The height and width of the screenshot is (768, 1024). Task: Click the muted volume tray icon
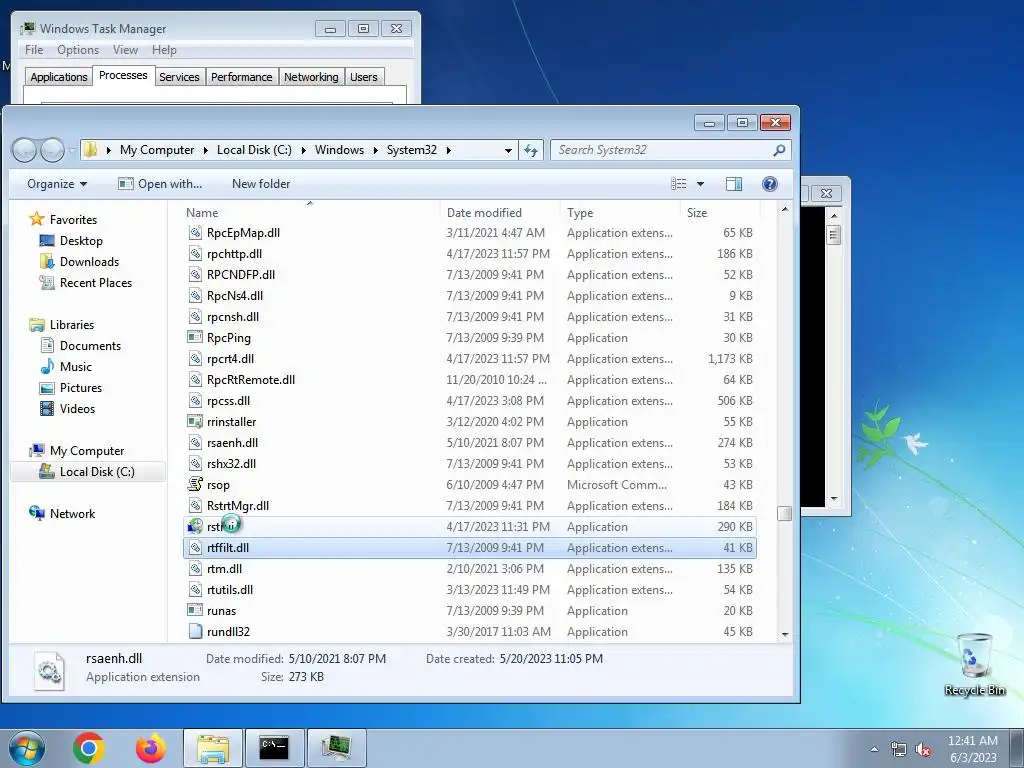pyautogui.click(x=923, y=750)
